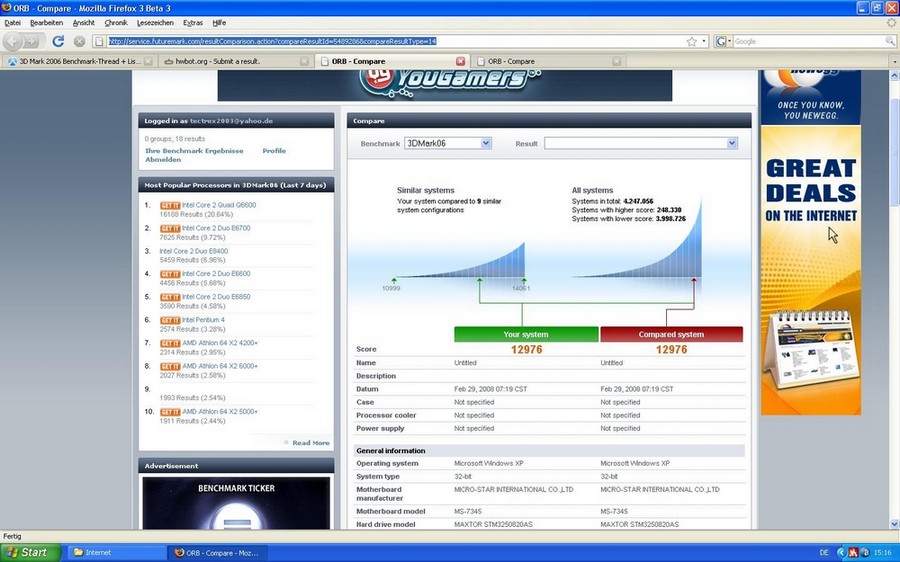
Task: Click the Stop loading icon
Action: 79,41
